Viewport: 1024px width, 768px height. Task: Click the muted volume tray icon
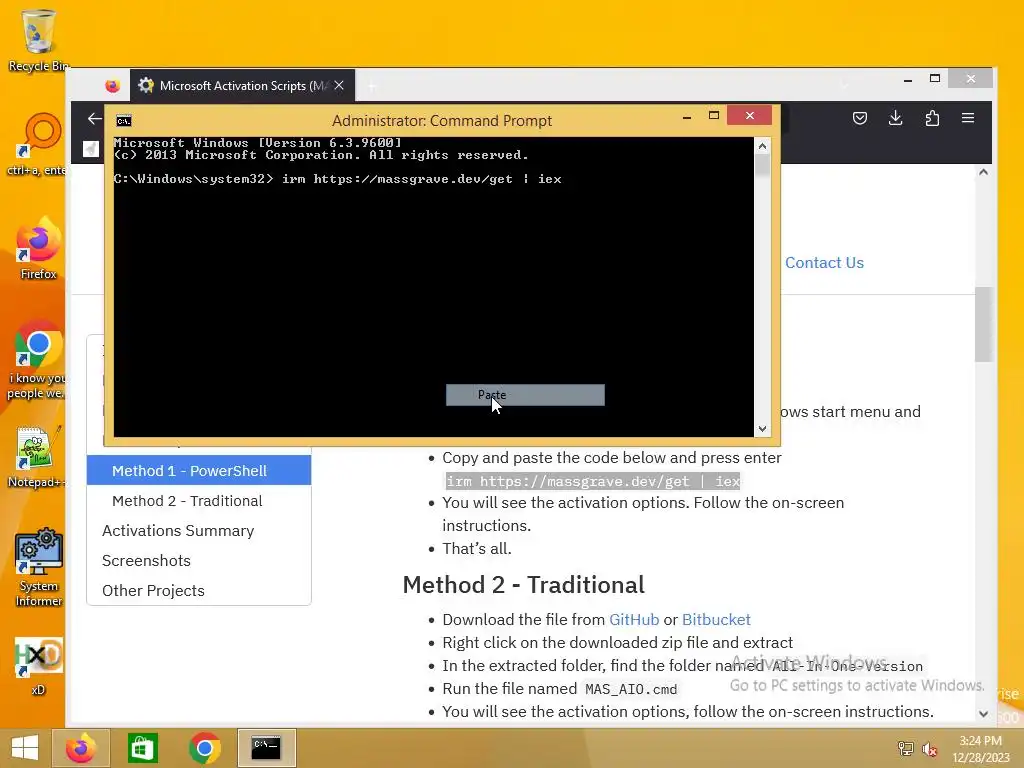[x=929, y=749]
